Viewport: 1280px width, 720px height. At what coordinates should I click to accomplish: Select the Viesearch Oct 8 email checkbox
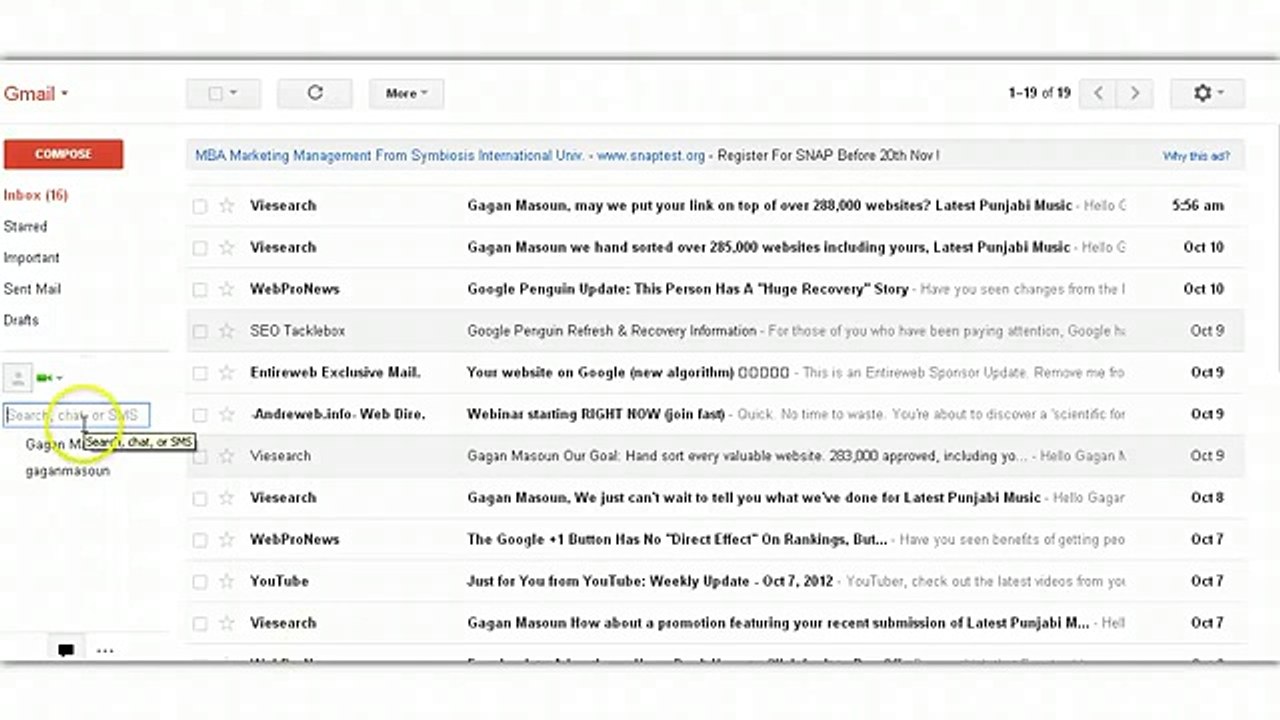coord(200,498)
